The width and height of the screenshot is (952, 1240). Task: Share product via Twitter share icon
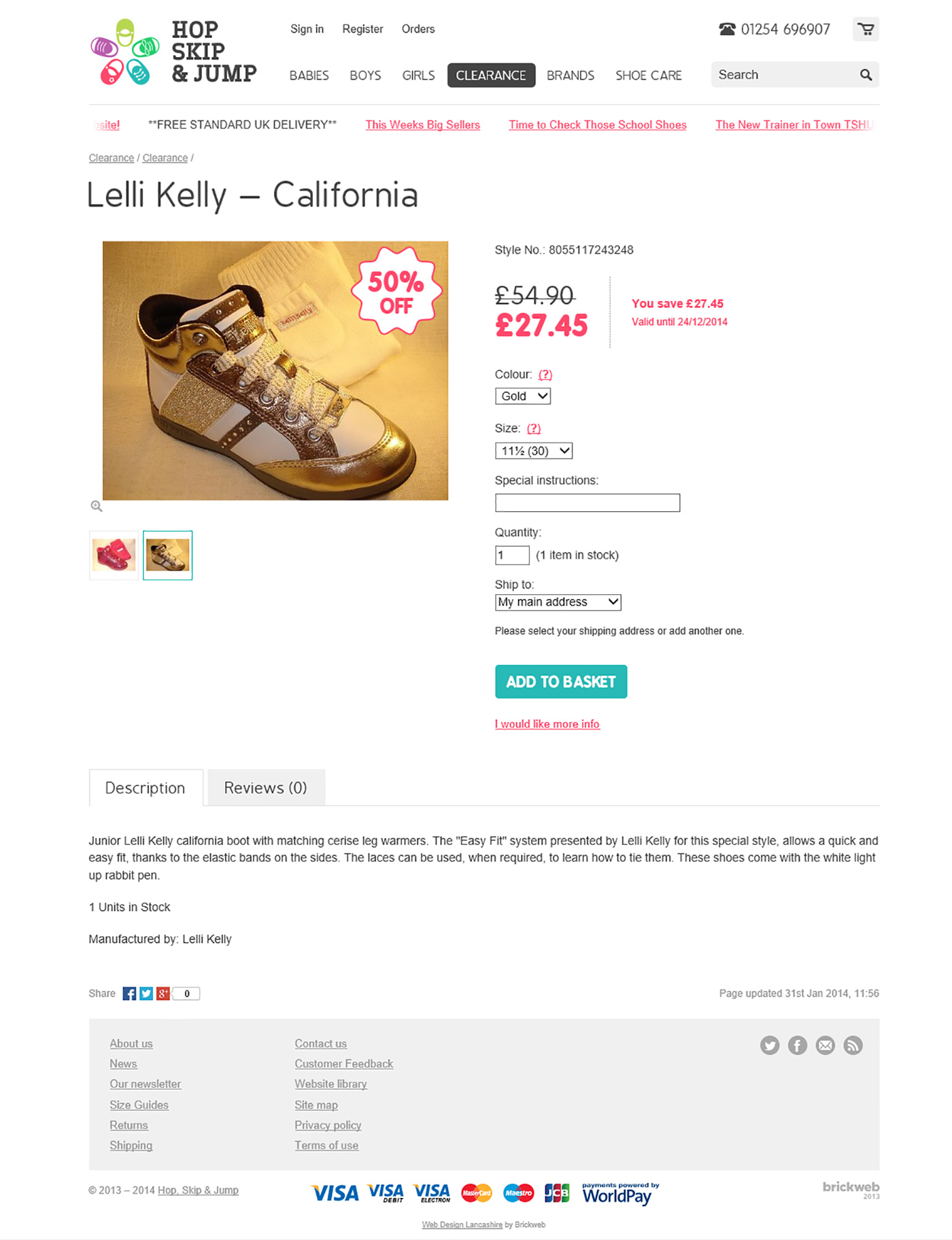[146, 994]
